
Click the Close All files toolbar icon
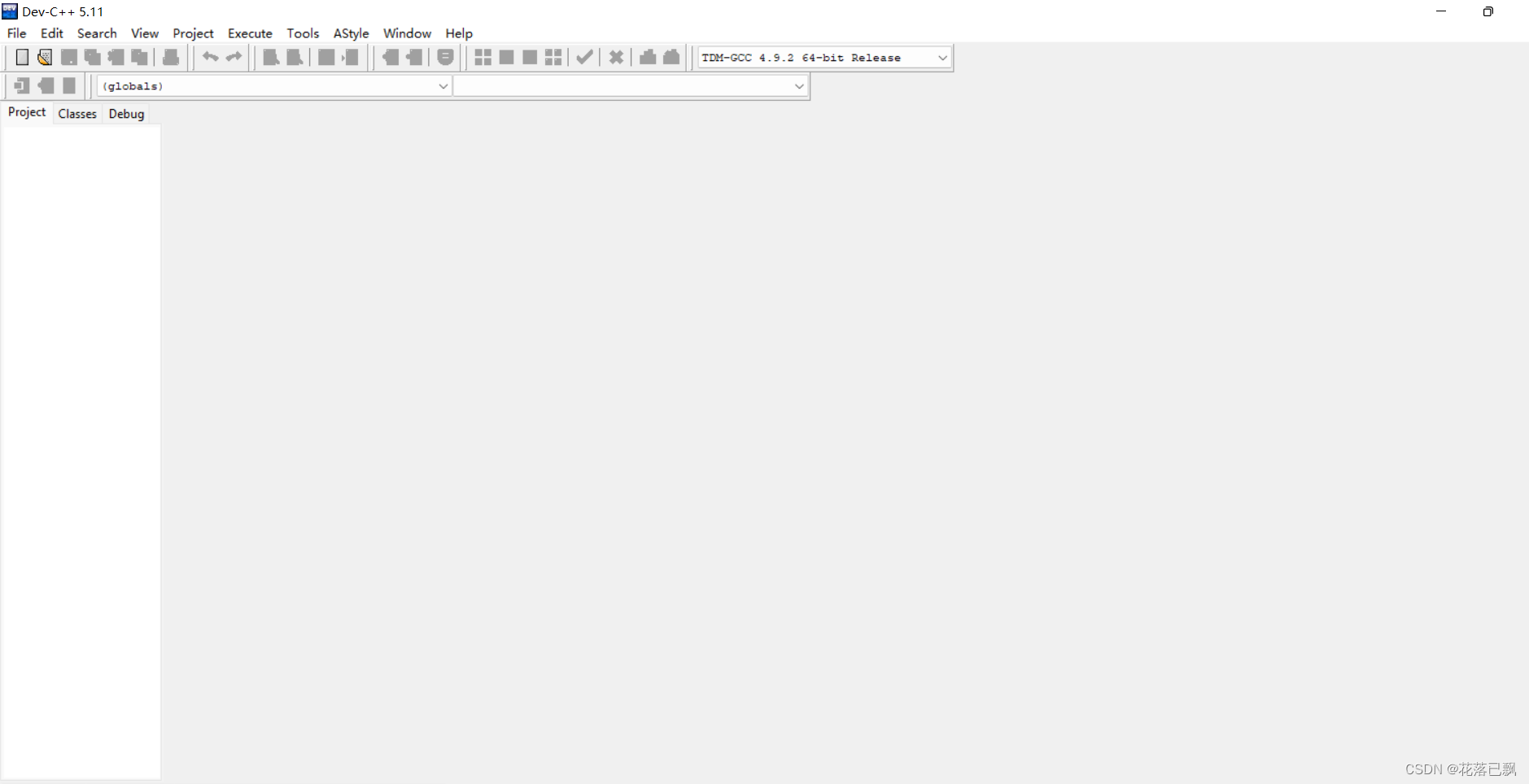click(x=140, y=57)
